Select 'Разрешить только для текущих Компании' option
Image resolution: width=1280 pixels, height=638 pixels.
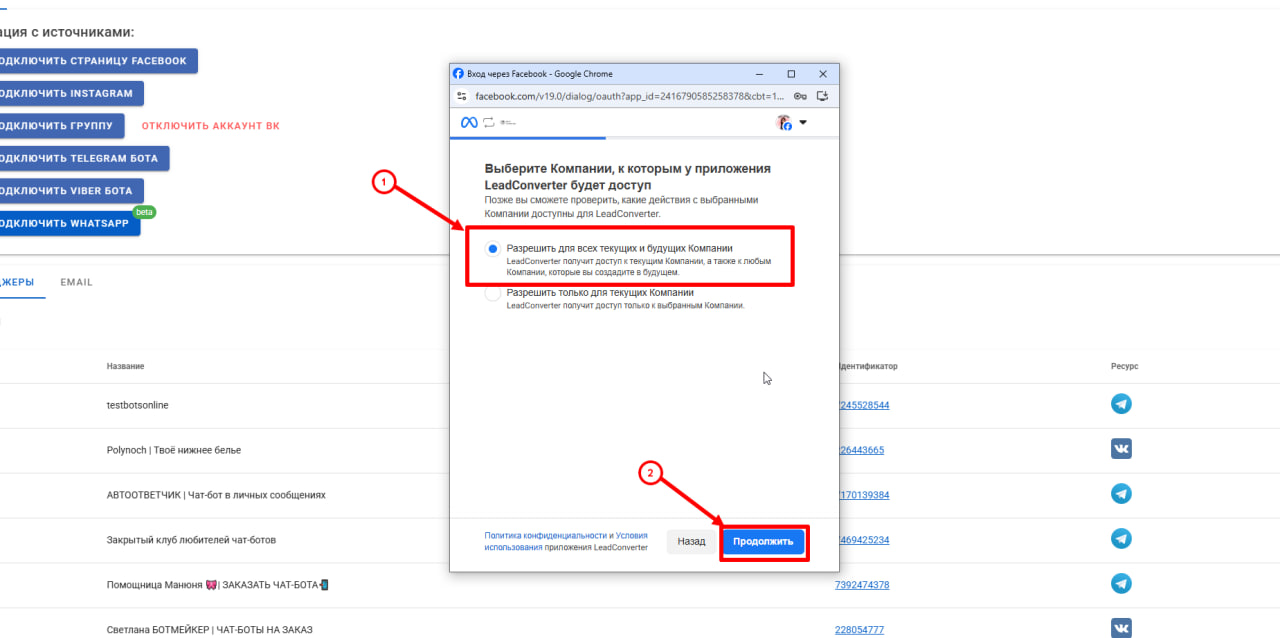492,294
